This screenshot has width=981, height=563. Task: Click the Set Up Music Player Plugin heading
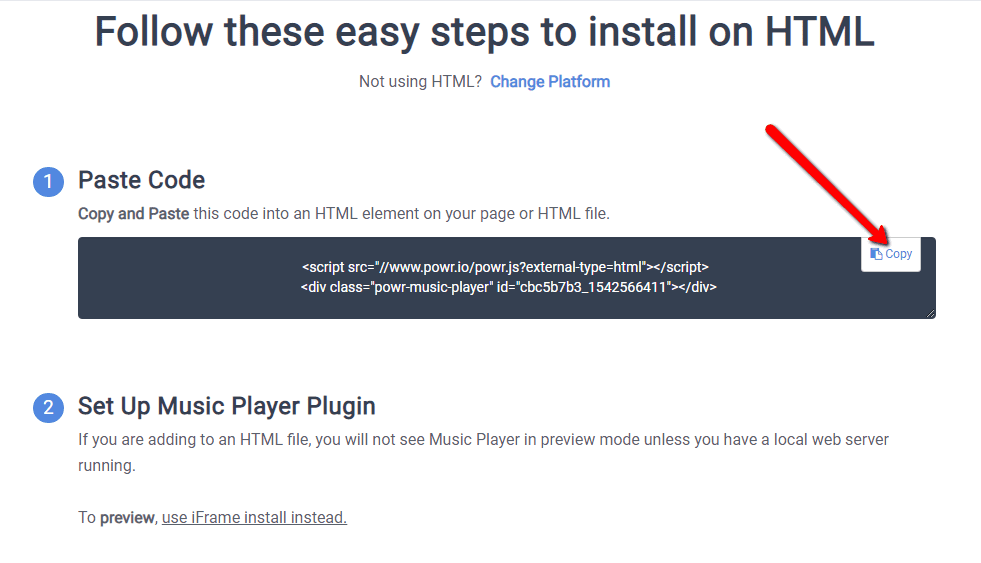click(x=226, y=406)
